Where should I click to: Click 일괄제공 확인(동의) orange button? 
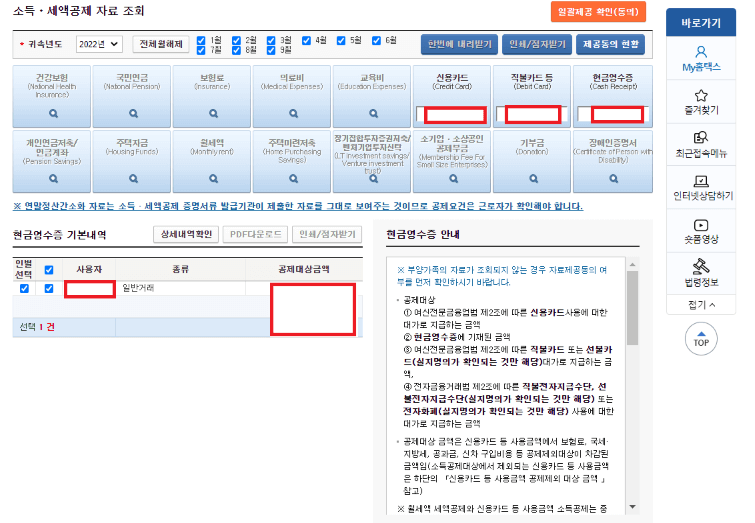(598, 12)
